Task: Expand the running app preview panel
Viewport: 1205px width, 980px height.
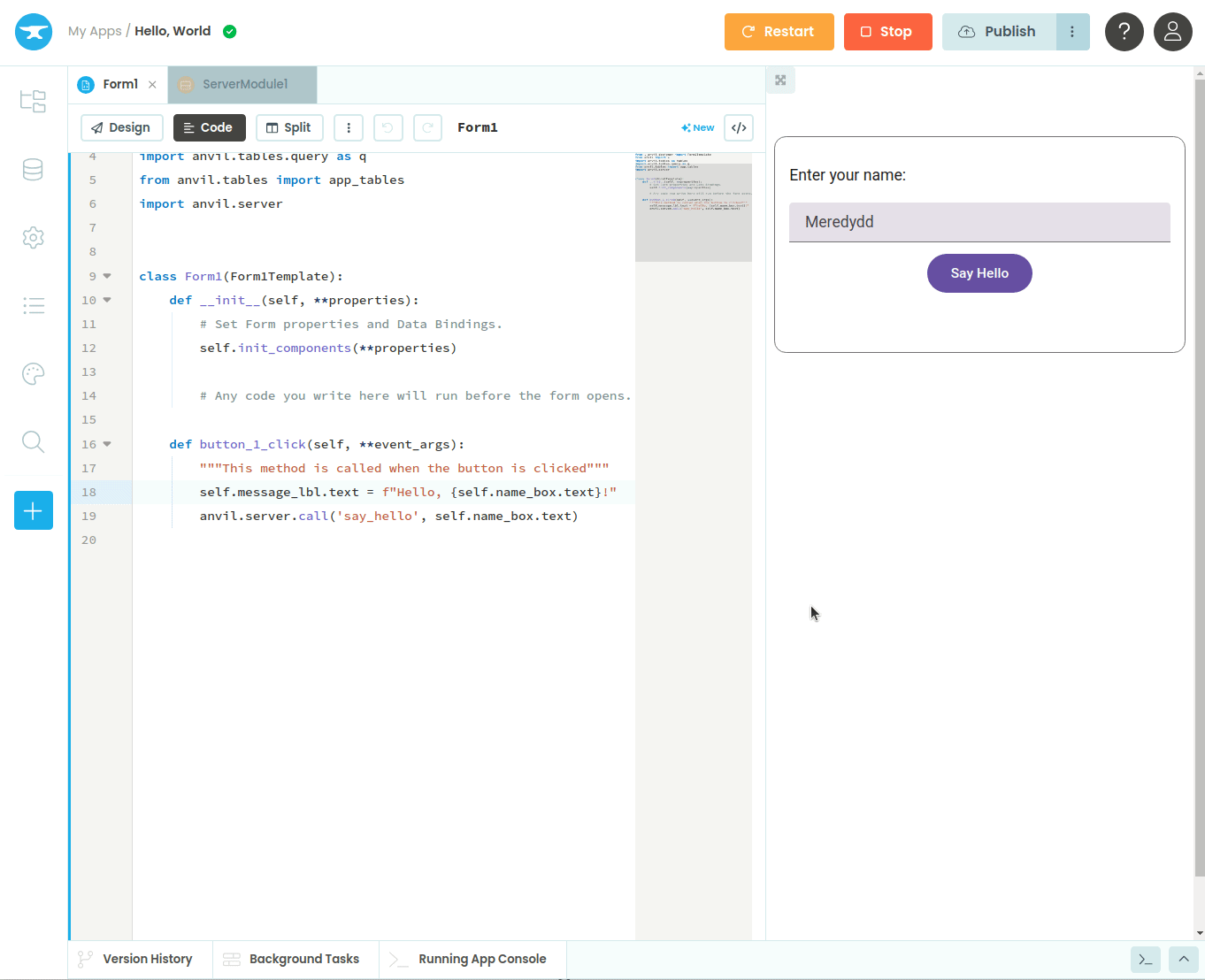Action: tap(780, 80)
